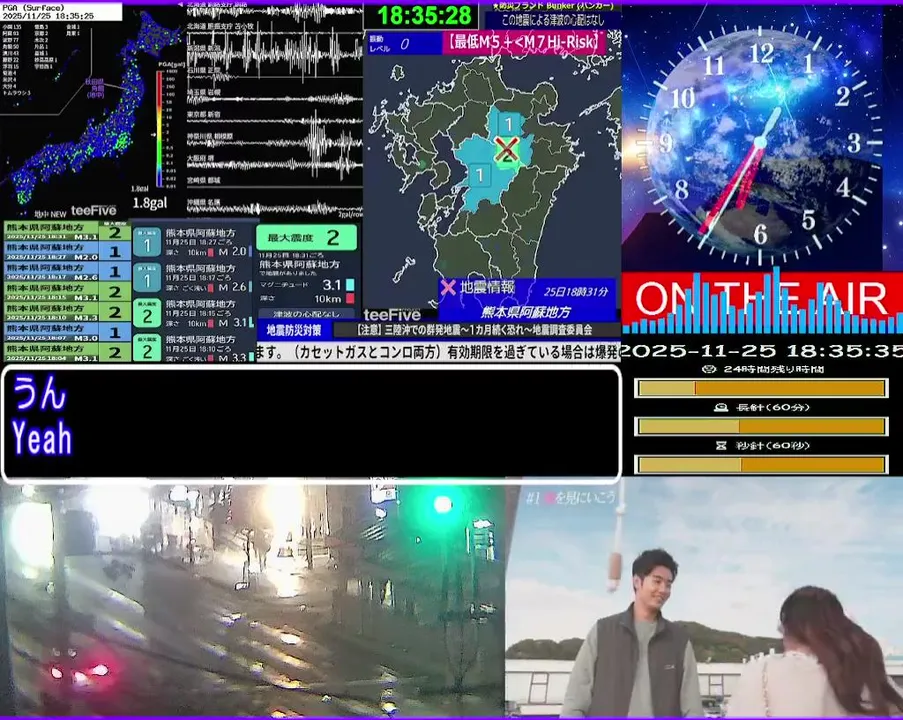Click the hourglass icon beside 秒針(60秒)

pyautogui.click(x=720, y=446)
